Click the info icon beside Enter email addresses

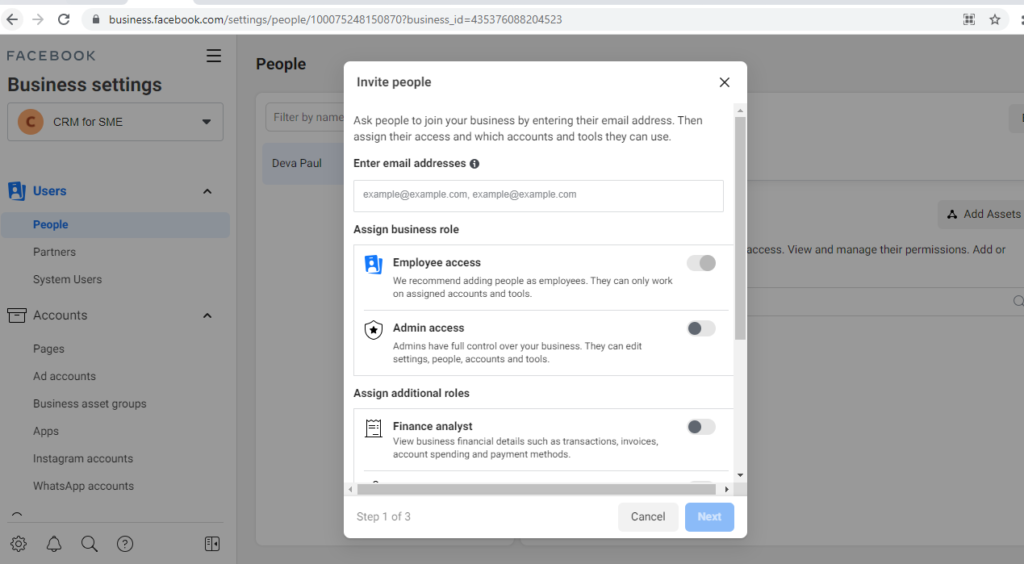click(475, 164)
